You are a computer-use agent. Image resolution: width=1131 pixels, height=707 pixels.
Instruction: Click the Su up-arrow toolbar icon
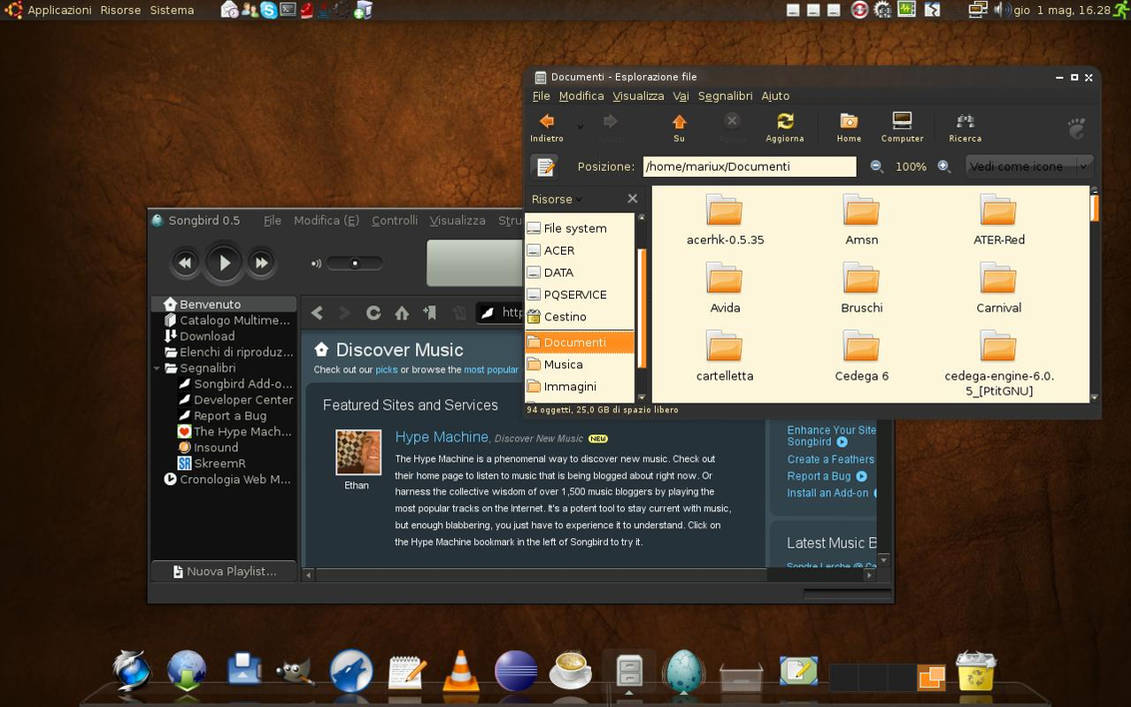tap(679, 122)
